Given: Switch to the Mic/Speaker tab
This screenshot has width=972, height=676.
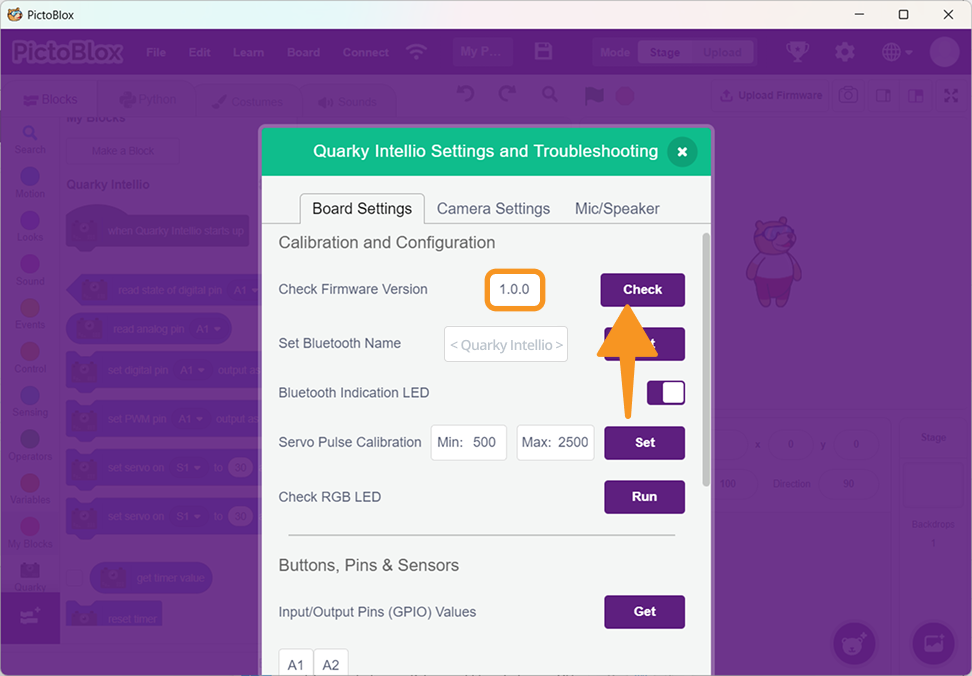Looking at the screenshot, I should pos(617,209).
